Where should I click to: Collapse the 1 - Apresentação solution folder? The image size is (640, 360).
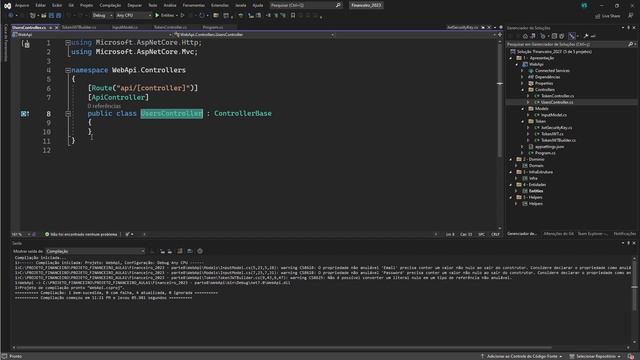[511, 58]
